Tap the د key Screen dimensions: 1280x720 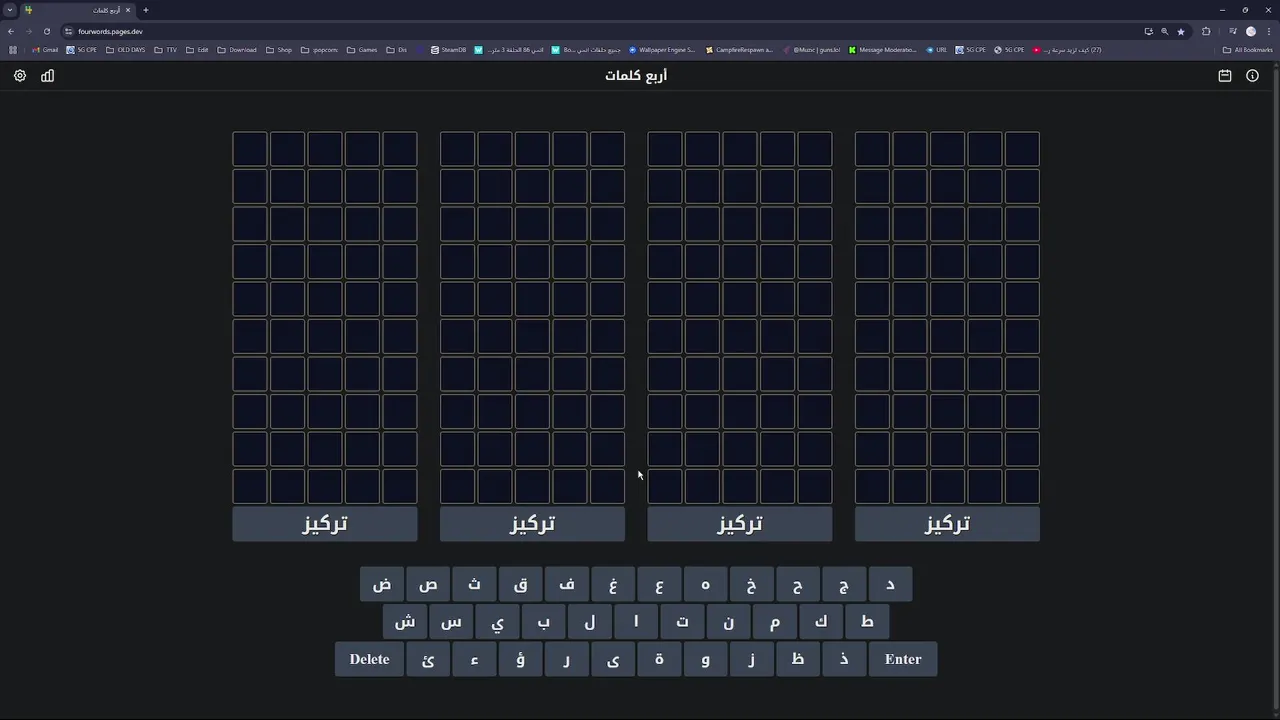[x=890, y=584]
